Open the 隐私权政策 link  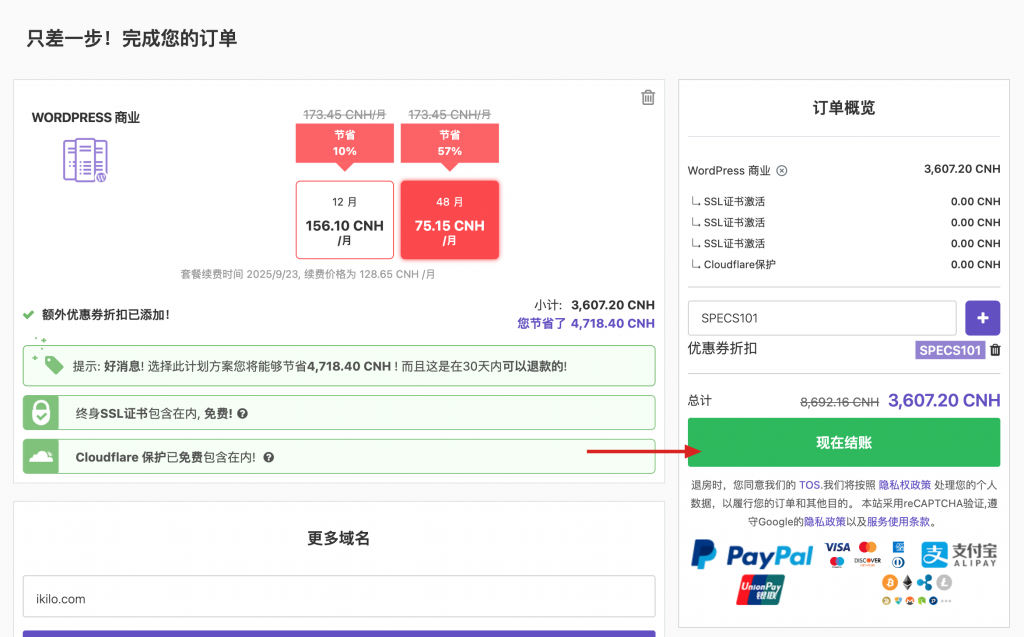(907, 485)
